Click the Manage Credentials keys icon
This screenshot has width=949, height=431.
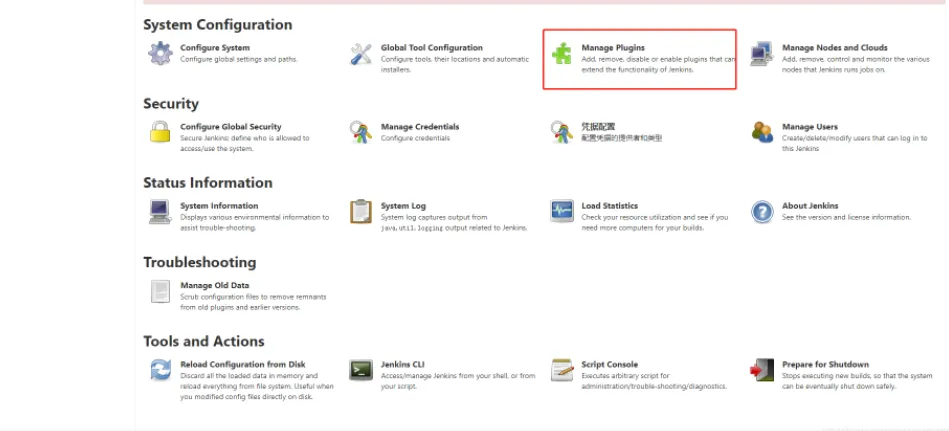[x=361, y=132]
